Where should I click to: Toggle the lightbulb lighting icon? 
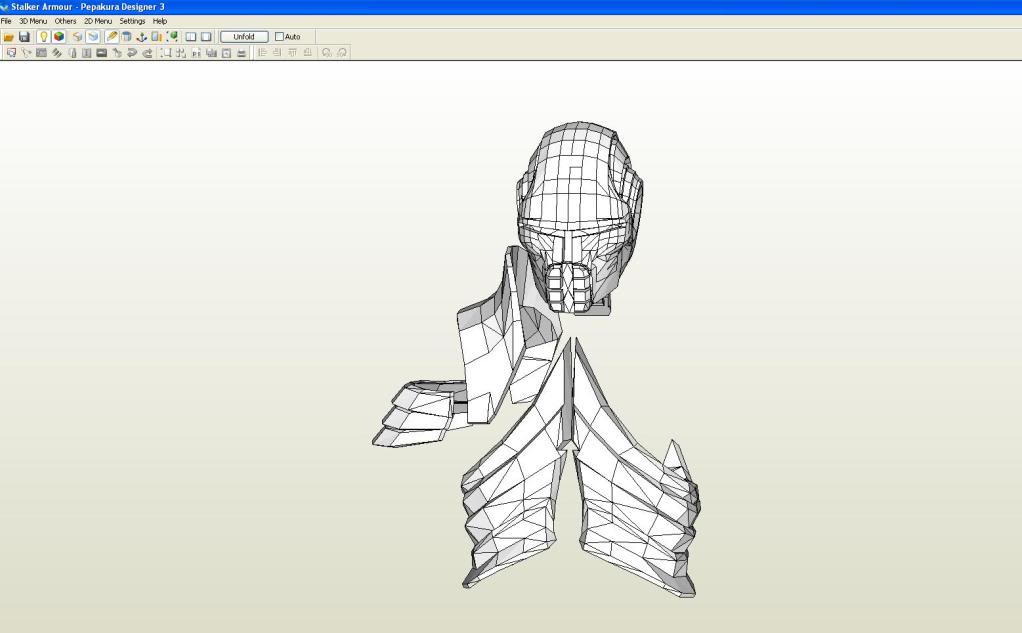(x=44, y=37)
